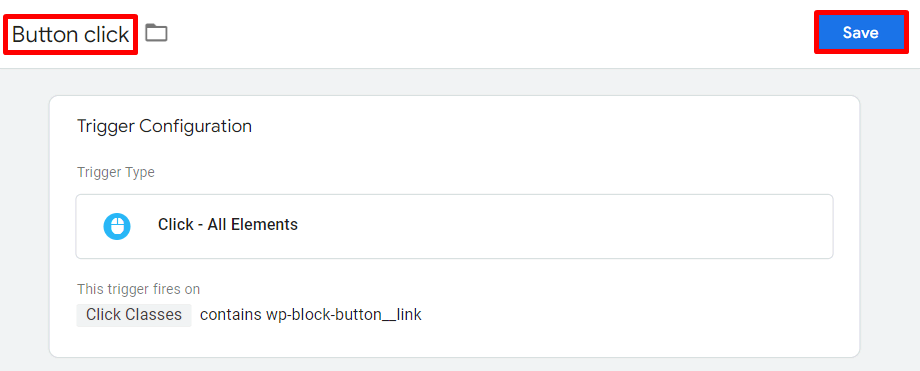
Task: Click the word click in the title
Action: pos(106,35)
